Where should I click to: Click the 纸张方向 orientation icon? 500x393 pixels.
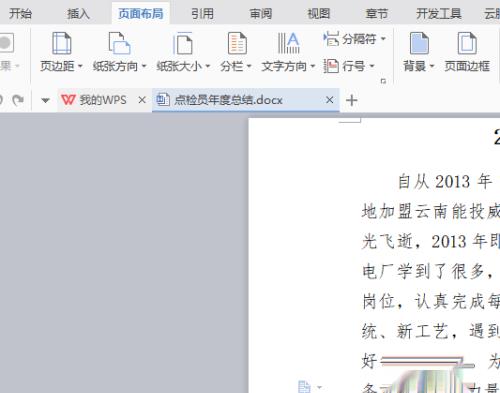click(x=119, y=43)
